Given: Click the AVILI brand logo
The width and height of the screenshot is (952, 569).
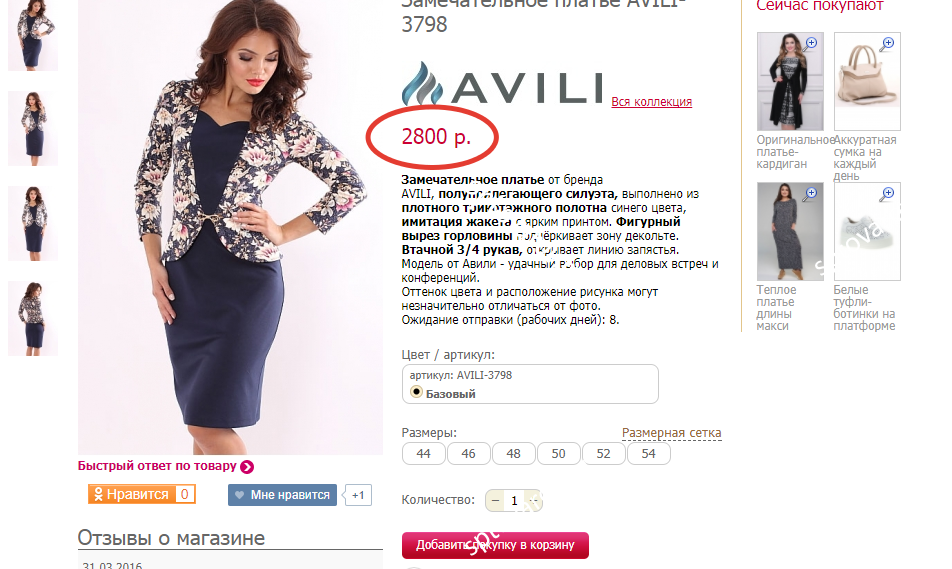Looking at the screenshot, I should click(x=502, y=84).
